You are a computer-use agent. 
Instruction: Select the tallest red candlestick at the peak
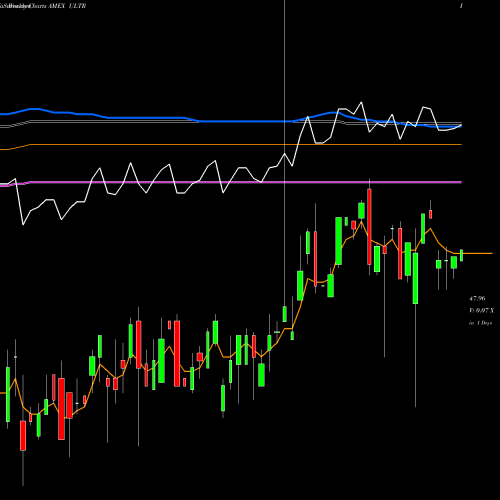(369, 227)
